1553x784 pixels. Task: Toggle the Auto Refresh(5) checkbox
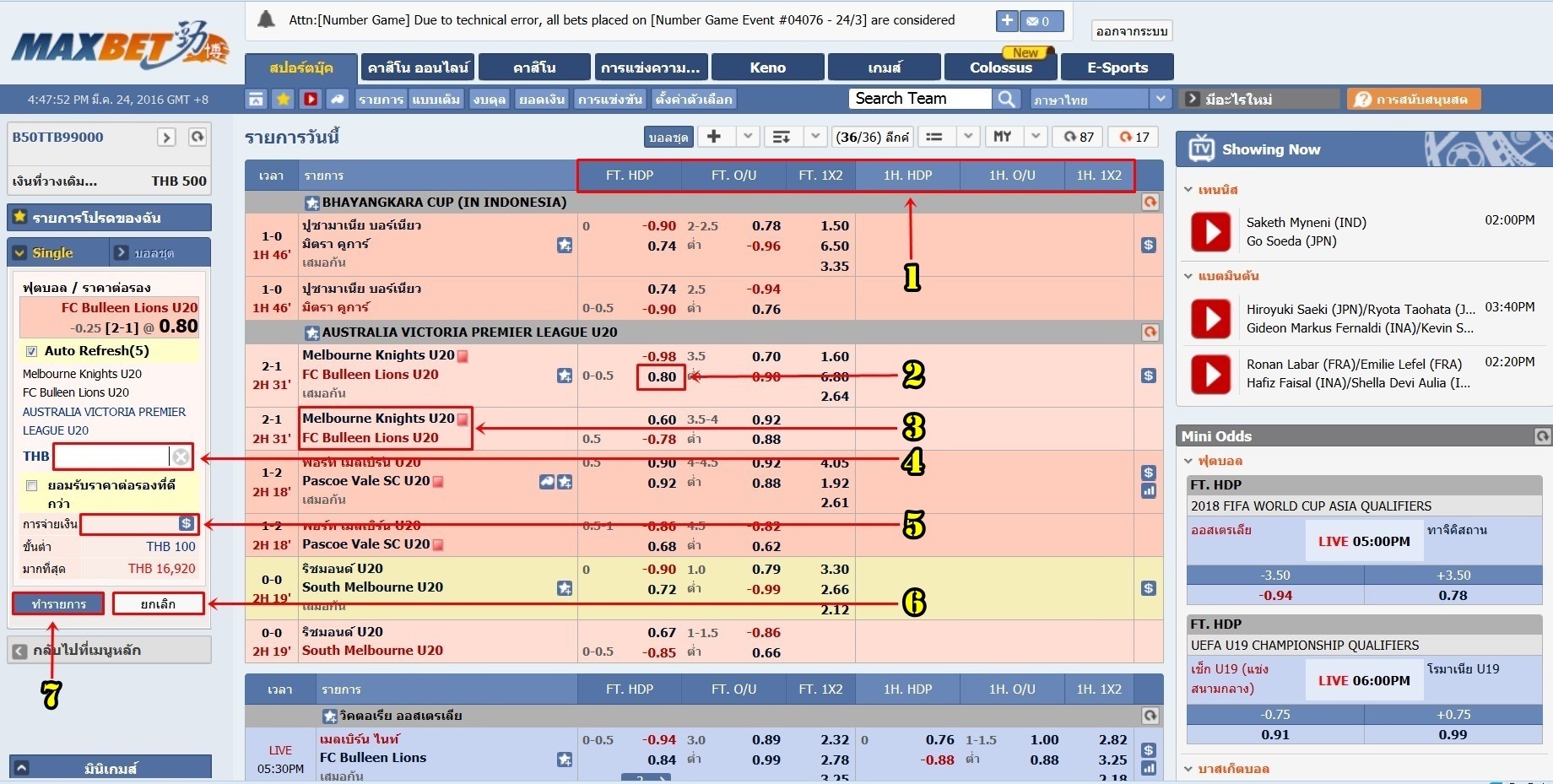[31, 351]
